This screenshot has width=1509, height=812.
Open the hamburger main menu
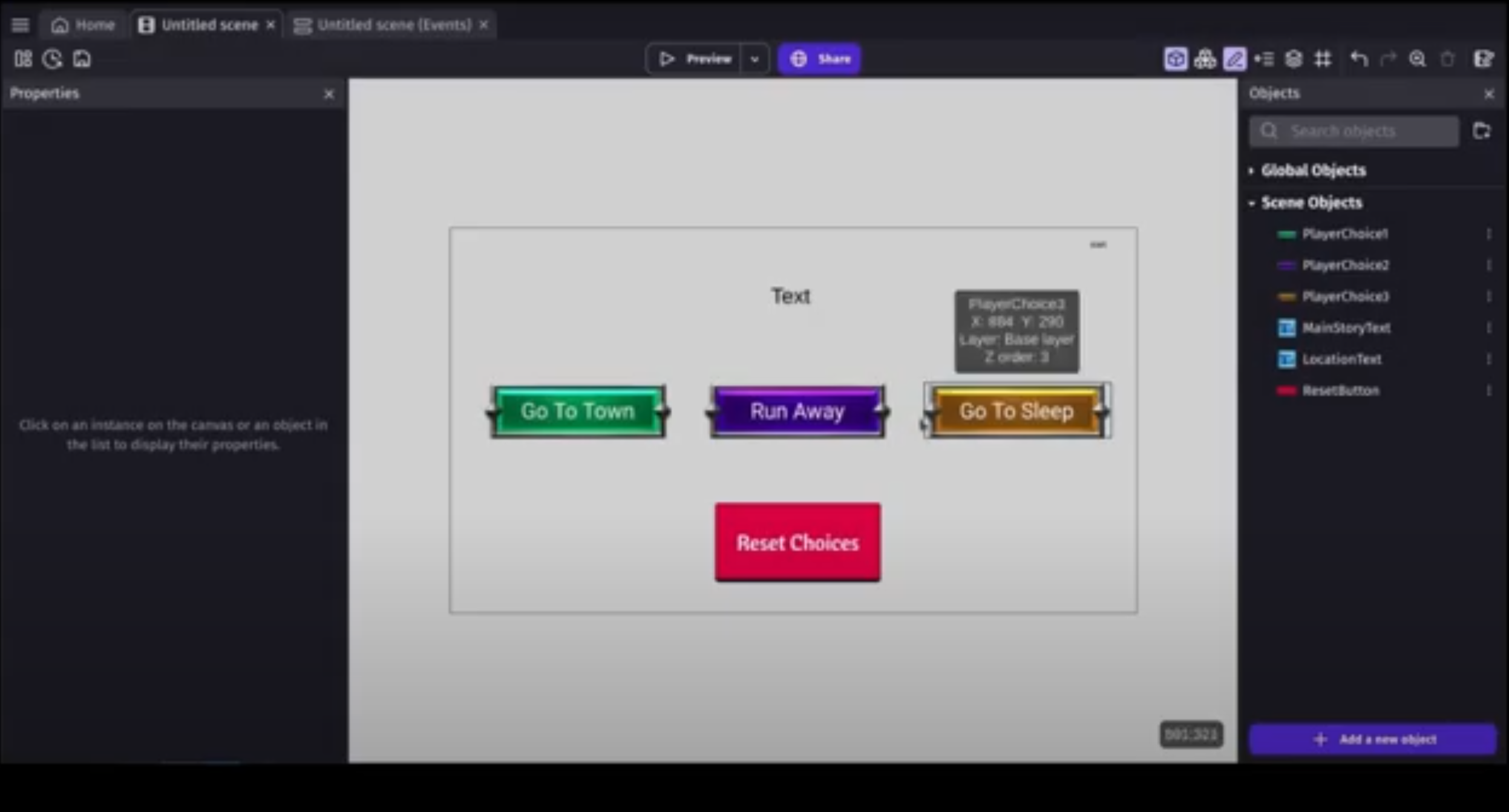(20, 25)
